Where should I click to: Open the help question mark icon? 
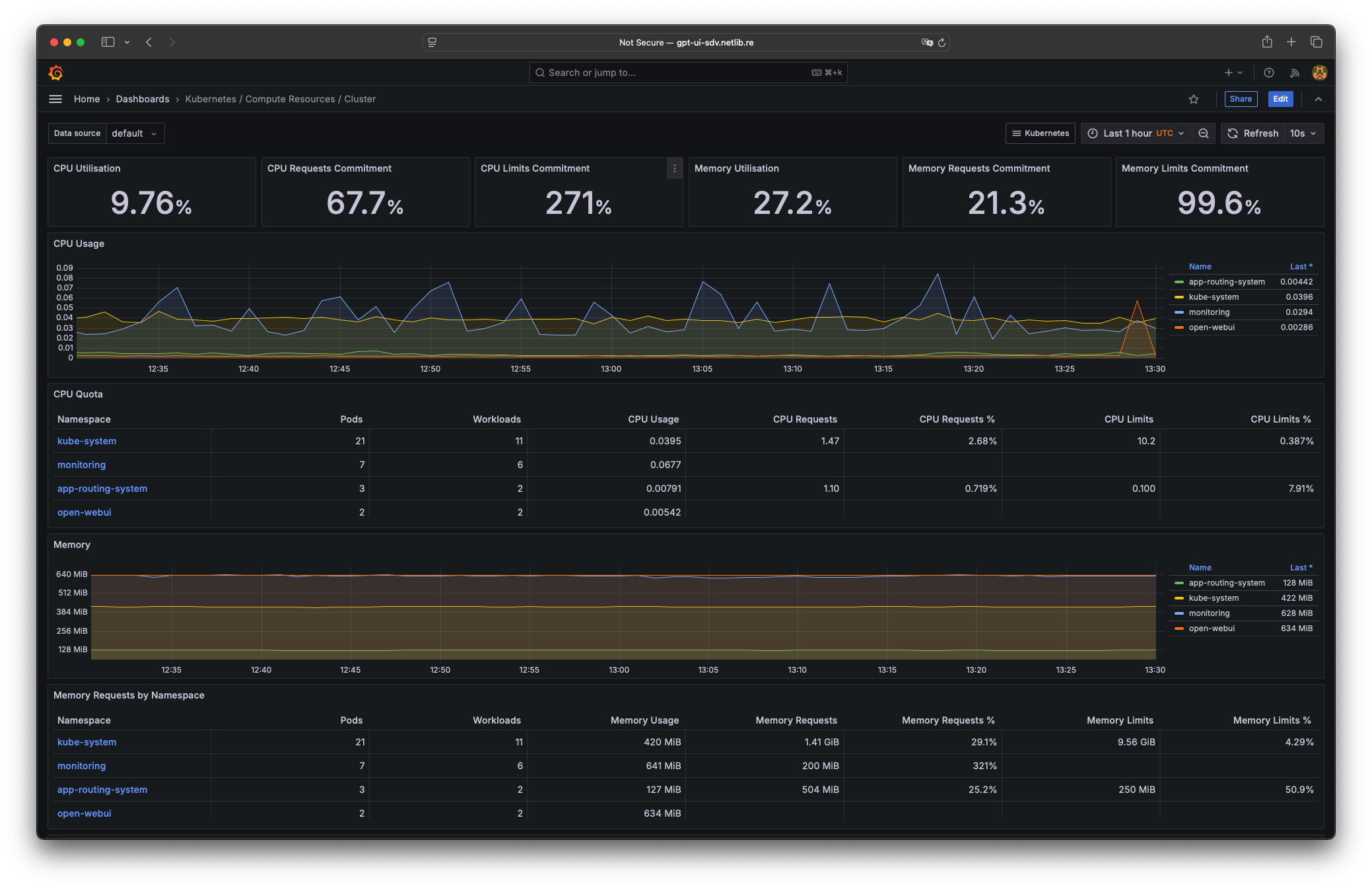click(x=1268, y=73)
